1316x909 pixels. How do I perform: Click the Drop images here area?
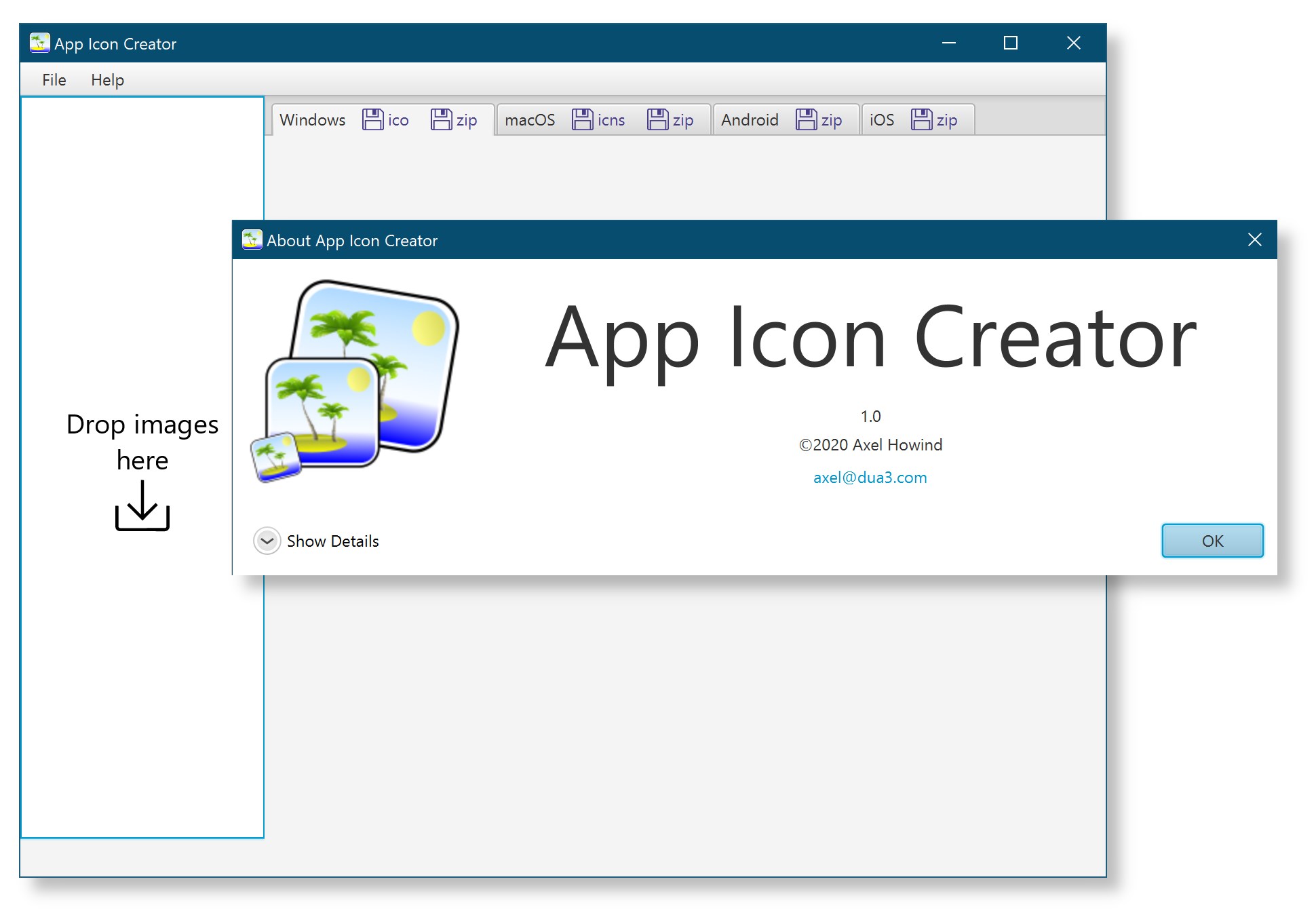coord(142,441)
